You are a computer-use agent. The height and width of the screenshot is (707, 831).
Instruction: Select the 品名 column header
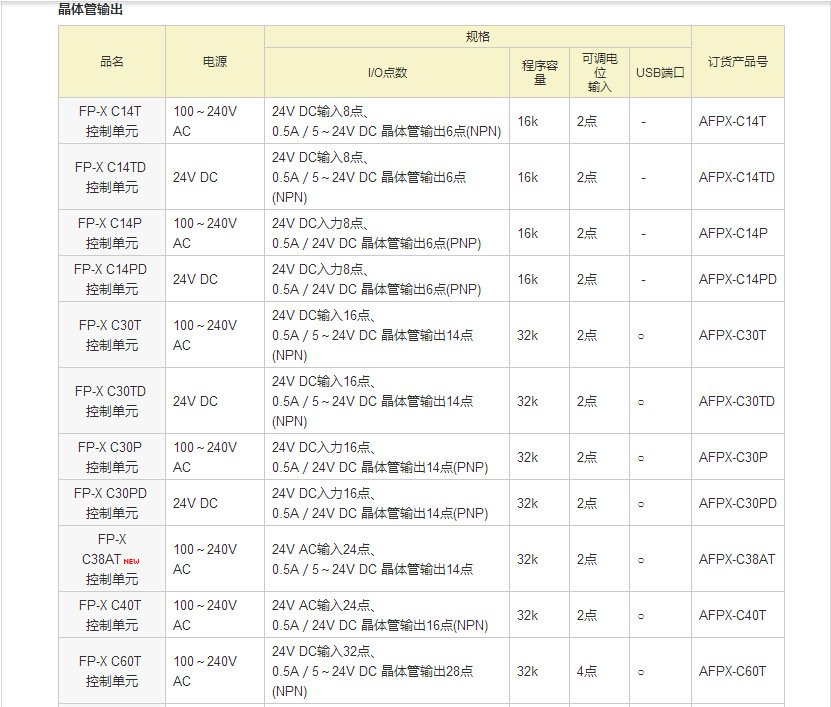pos(112,61)
